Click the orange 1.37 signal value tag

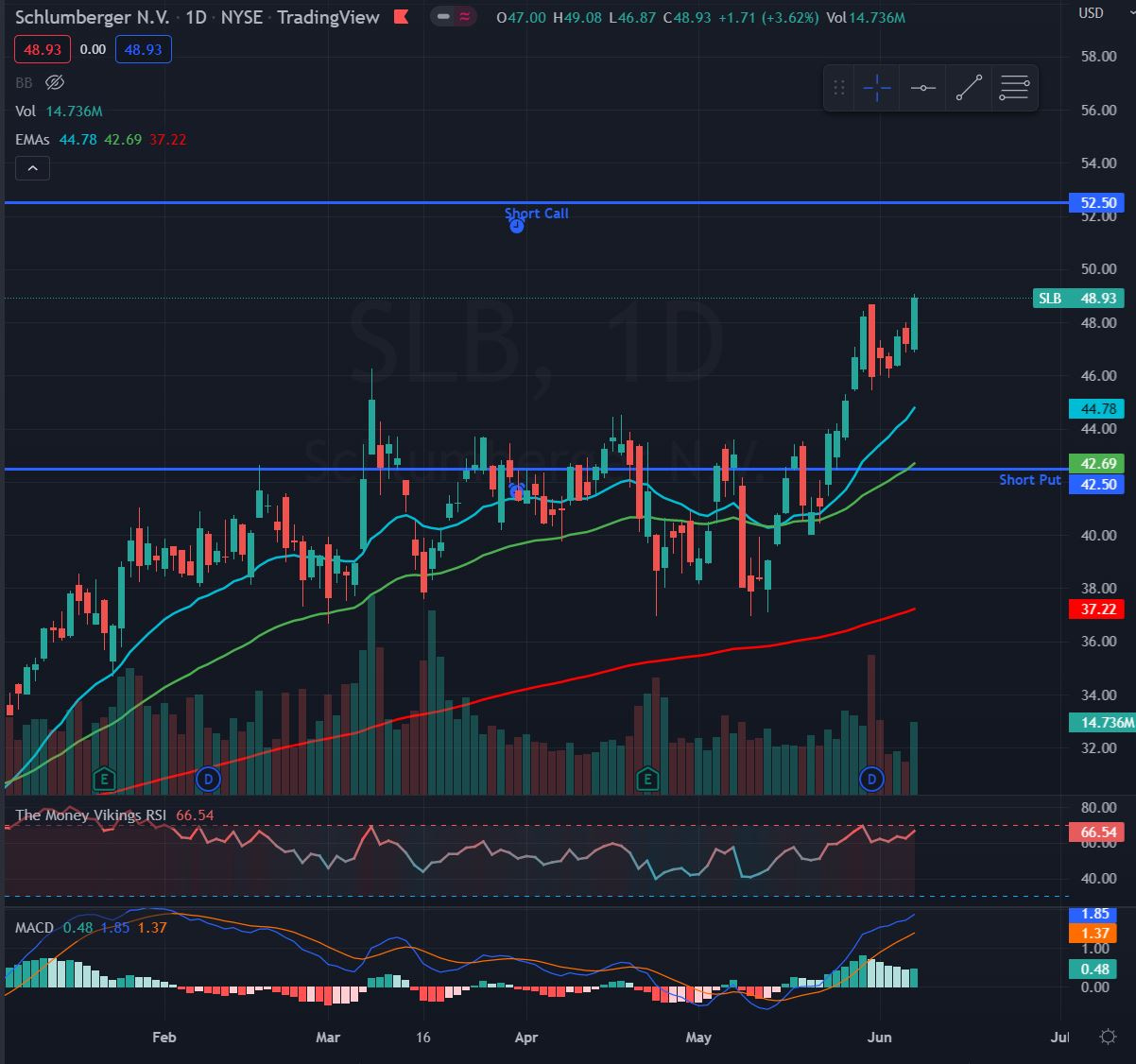[x=1094, y=933]
